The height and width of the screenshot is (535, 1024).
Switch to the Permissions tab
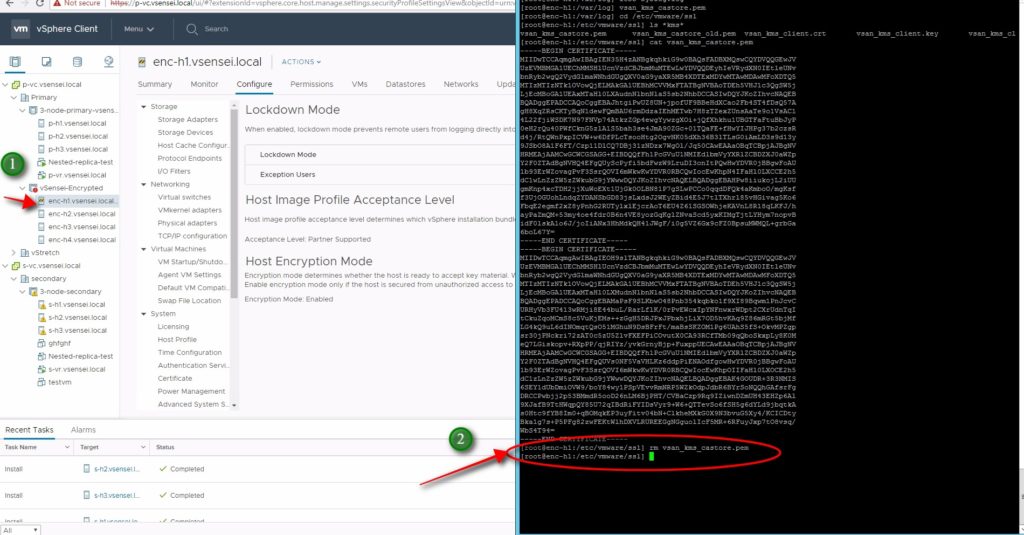pos(311,85)
